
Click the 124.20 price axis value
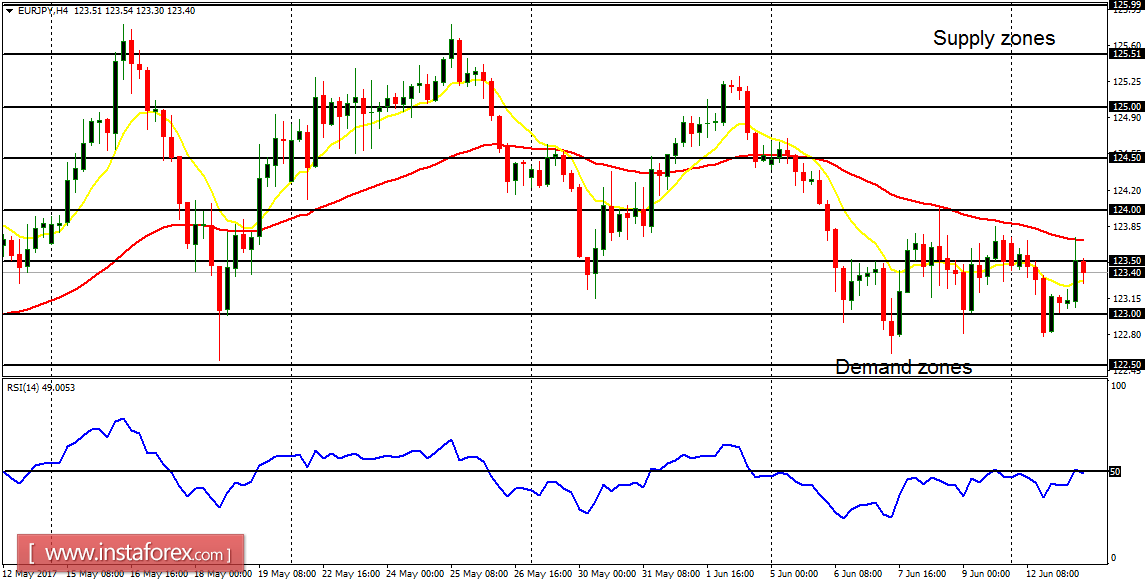1127,191
